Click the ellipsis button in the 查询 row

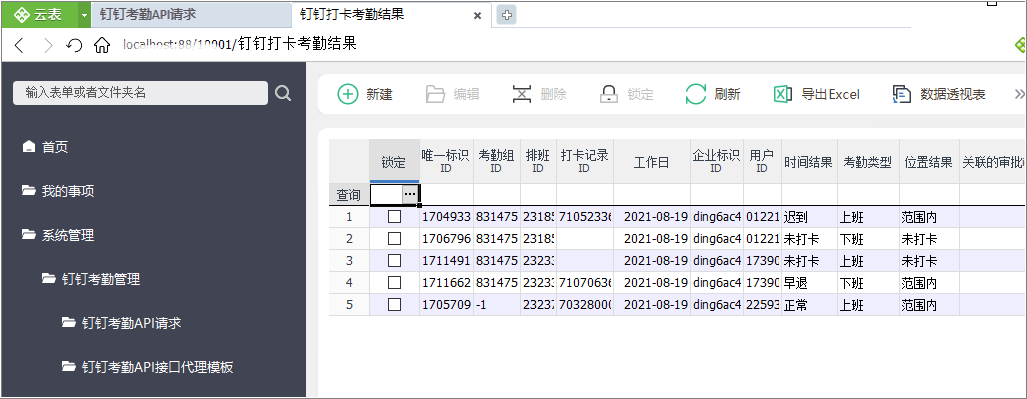410,195
